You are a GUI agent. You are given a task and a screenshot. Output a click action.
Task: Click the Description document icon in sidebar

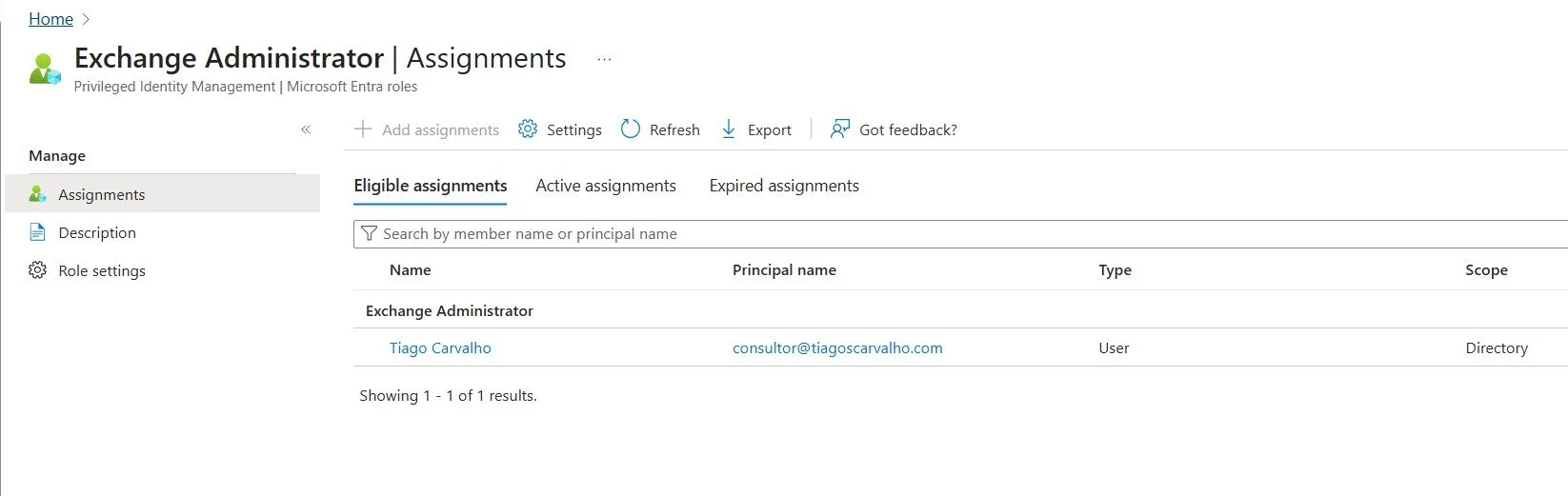click(37, 232)
